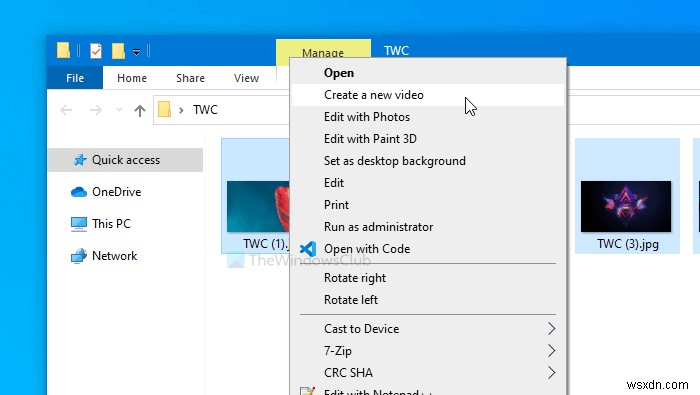Click the folder icon in the title bar
Image resolution: width=700 pixels, height=395 pixels.
[x=63, y=50]
